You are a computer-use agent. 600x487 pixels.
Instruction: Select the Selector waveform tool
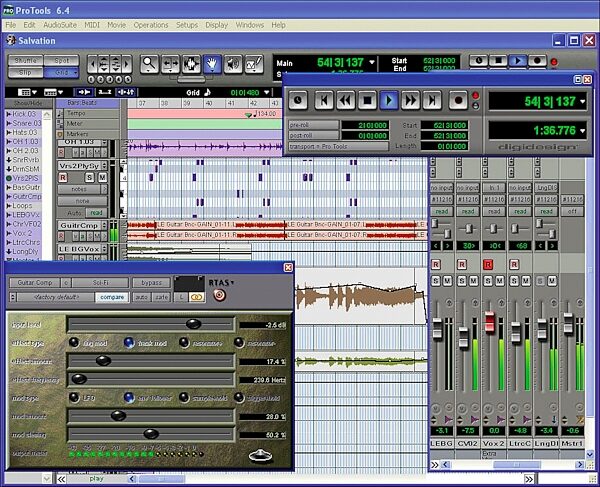tap(191, 64)
